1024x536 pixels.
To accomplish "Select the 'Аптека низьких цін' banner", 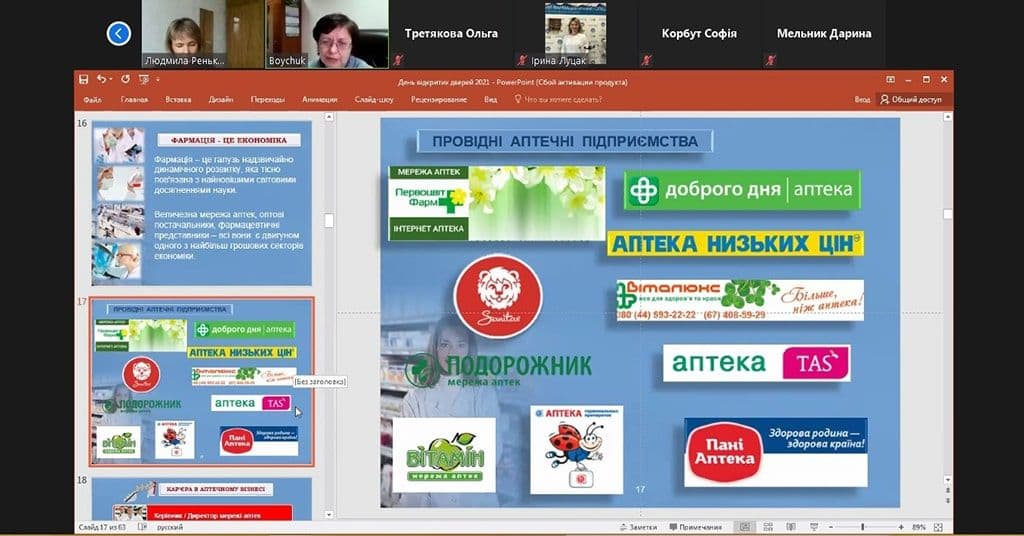I will 735,244.
